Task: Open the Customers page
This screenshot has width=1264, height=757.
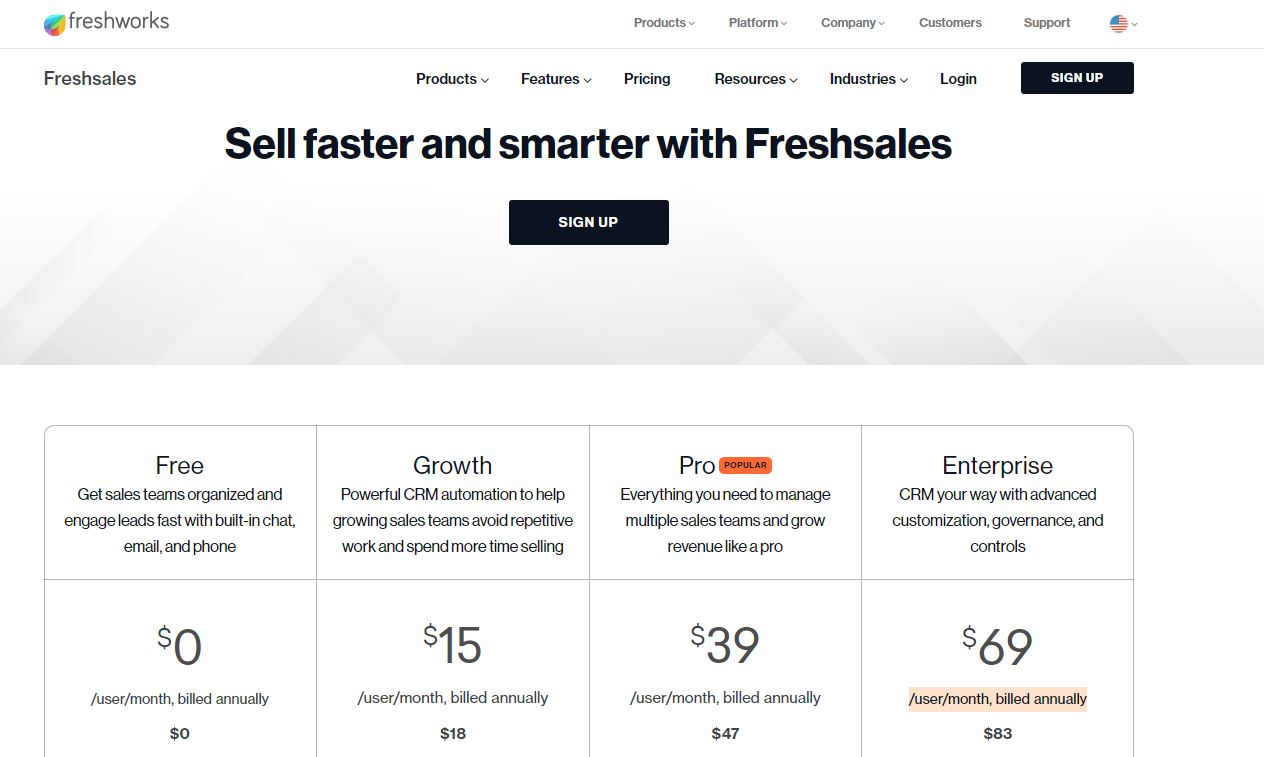Action: tap(950, 23)
